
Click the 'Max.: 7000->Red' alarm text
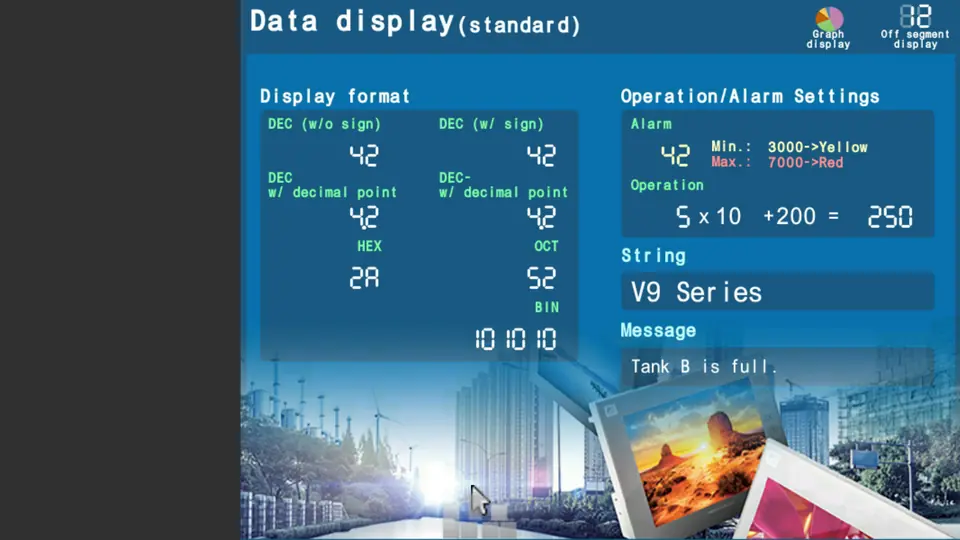point(777,163)
